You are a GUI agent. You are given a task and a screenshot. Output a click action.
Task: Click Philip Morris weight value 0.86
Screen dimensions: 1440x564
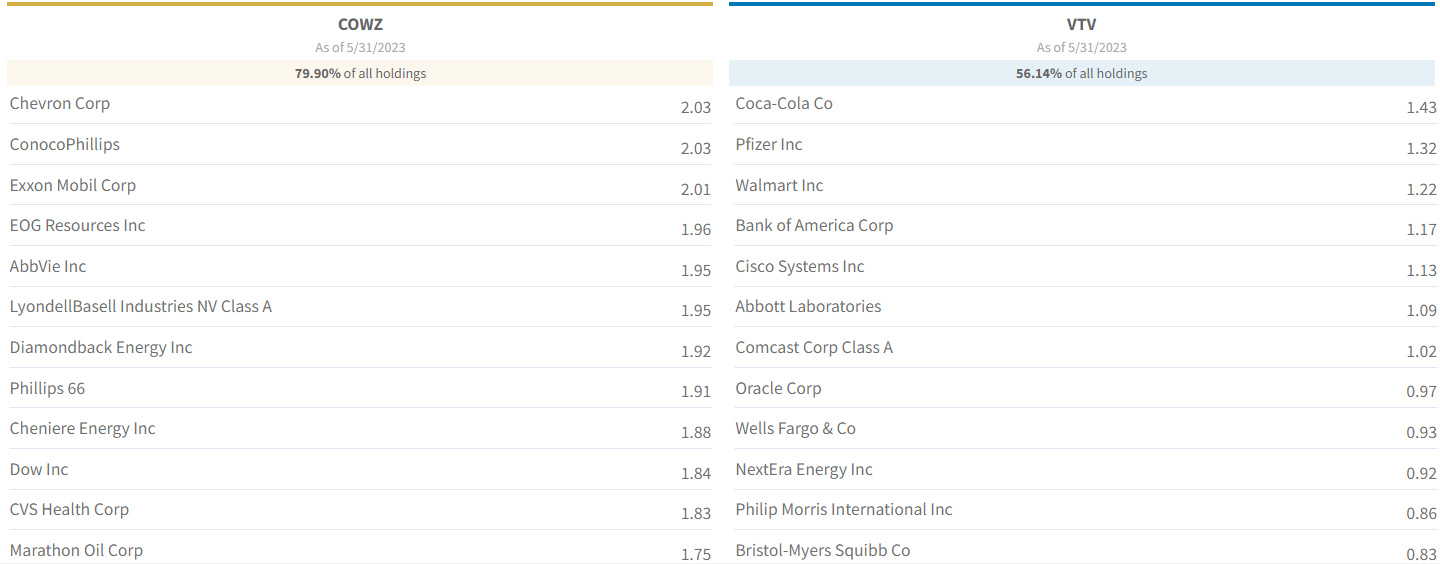[1421, 514]
